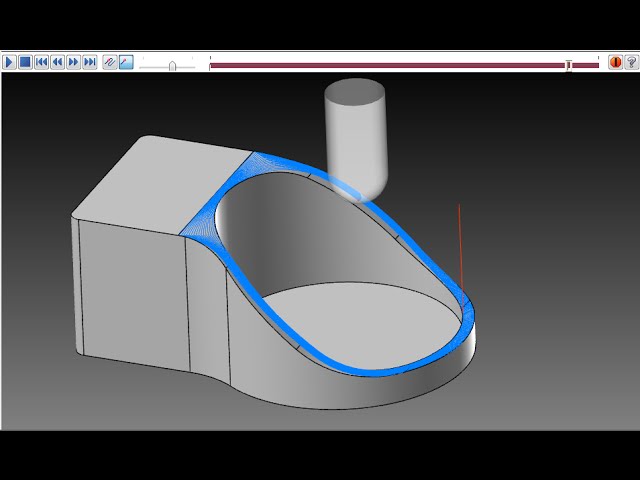The image size is (640, 480).
Task: Click the cylindrical milling tool in the viewport
Action: click(x=355, y=139)
